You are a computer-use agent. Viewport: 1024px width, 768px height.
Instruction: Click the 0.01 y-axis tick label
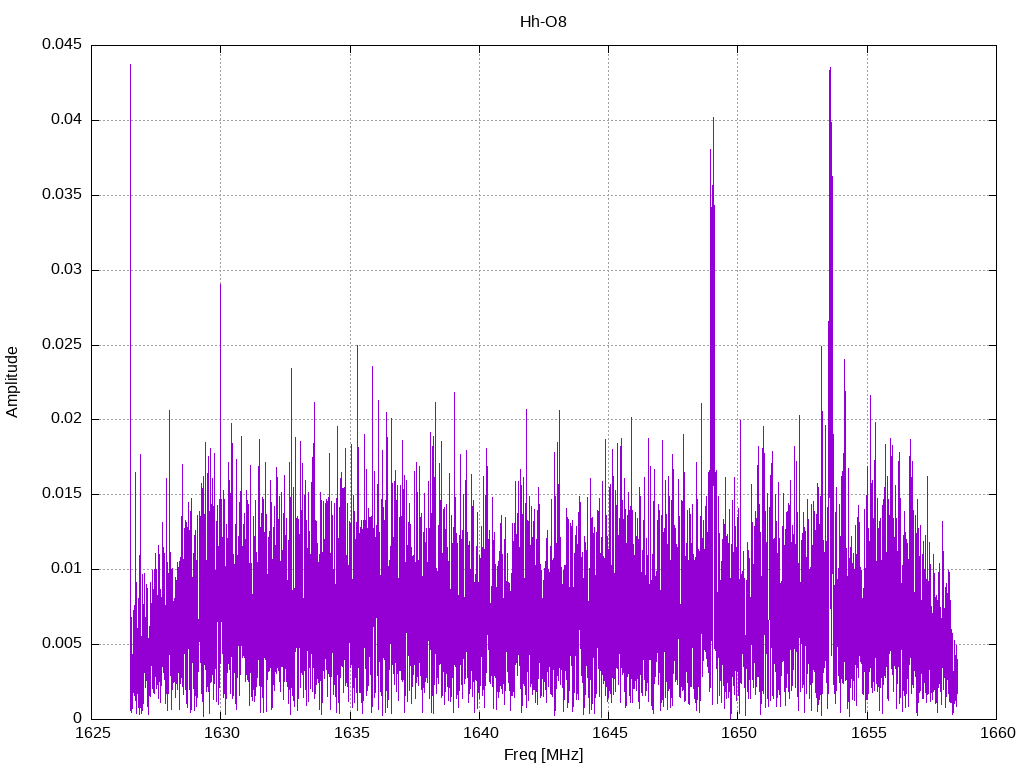(x=65, y=569)
